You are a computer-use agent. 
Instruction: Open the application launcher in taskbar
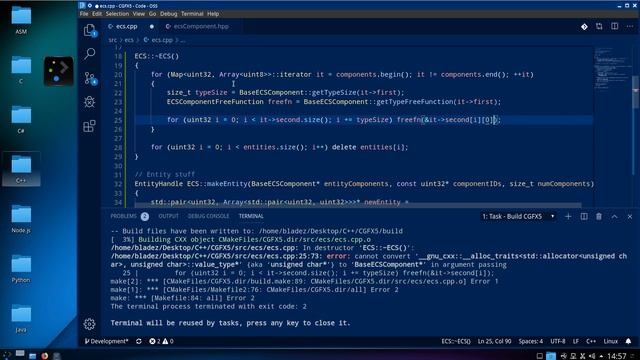click(x=7, y=355)
